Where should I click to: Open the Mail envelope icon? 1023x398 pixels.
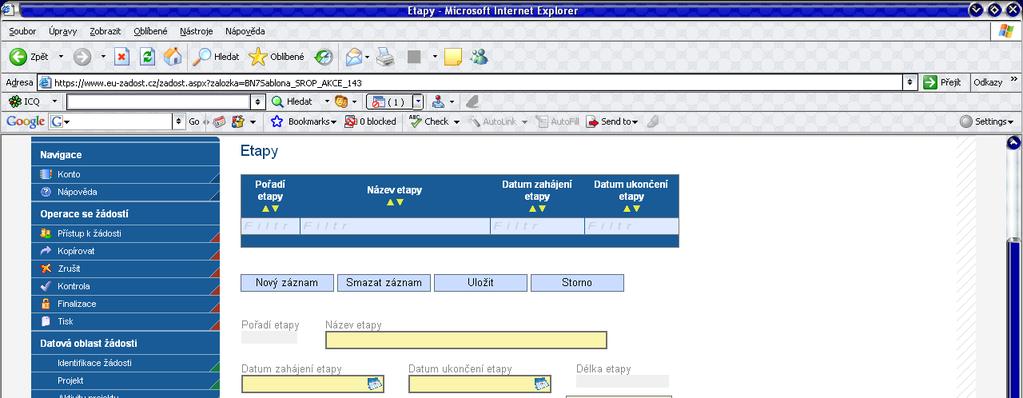354,57
